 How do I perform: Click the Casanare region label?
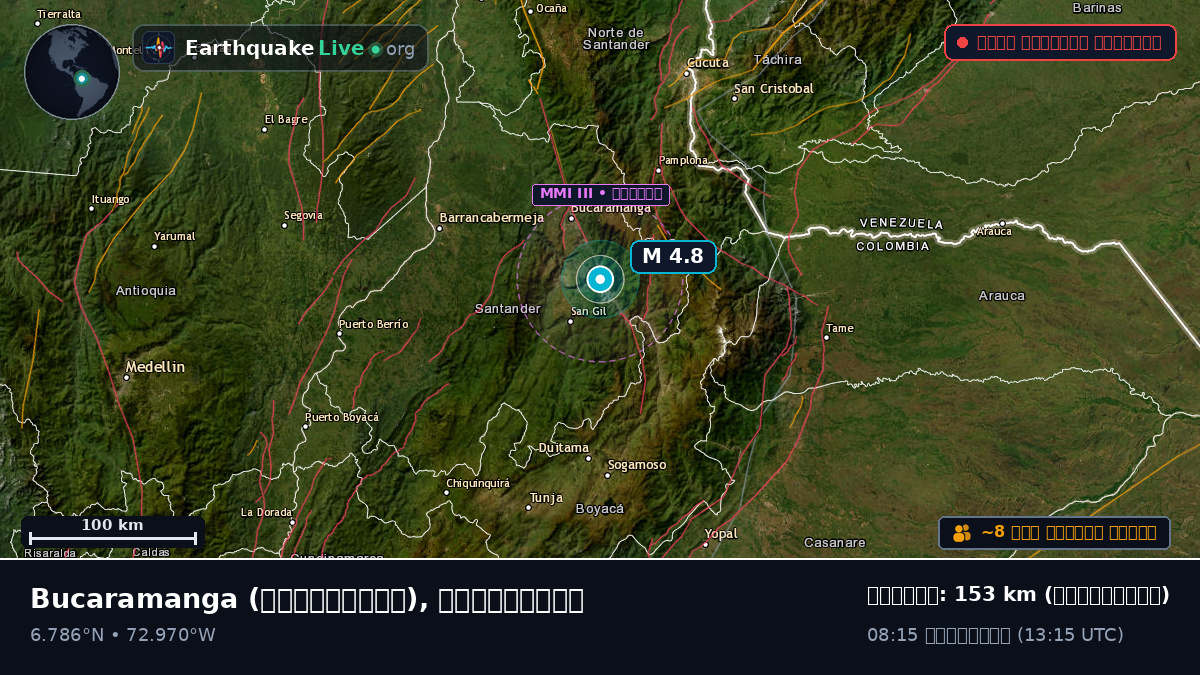click(x=835, y=543)
